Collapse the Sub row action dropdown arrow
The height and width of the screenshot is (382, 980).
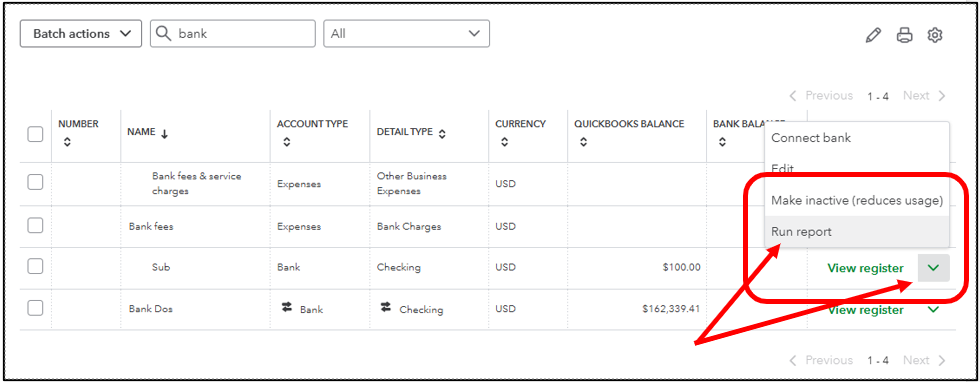pyautogui.click(x=934, y=268)
